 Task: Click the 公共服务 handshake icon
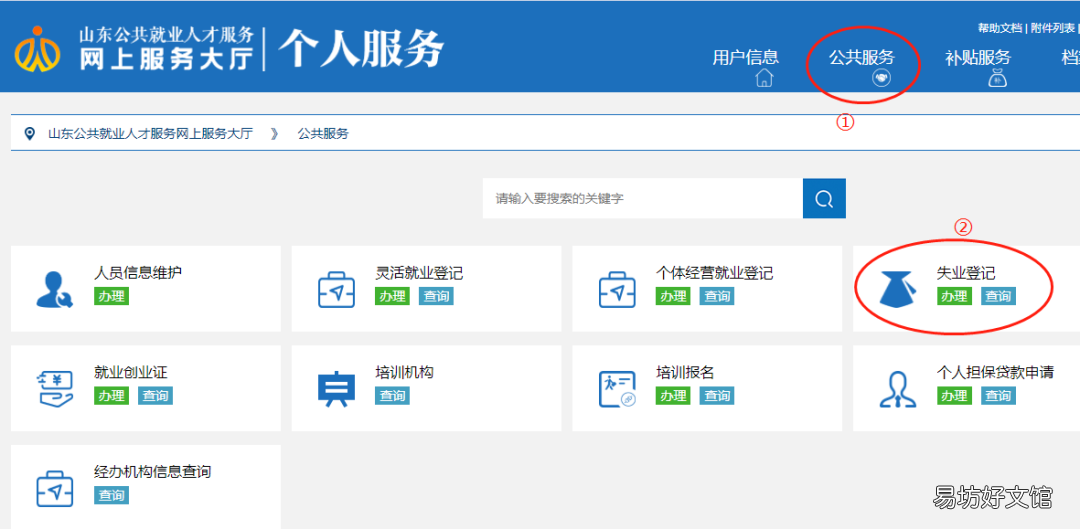click(882, 78)
